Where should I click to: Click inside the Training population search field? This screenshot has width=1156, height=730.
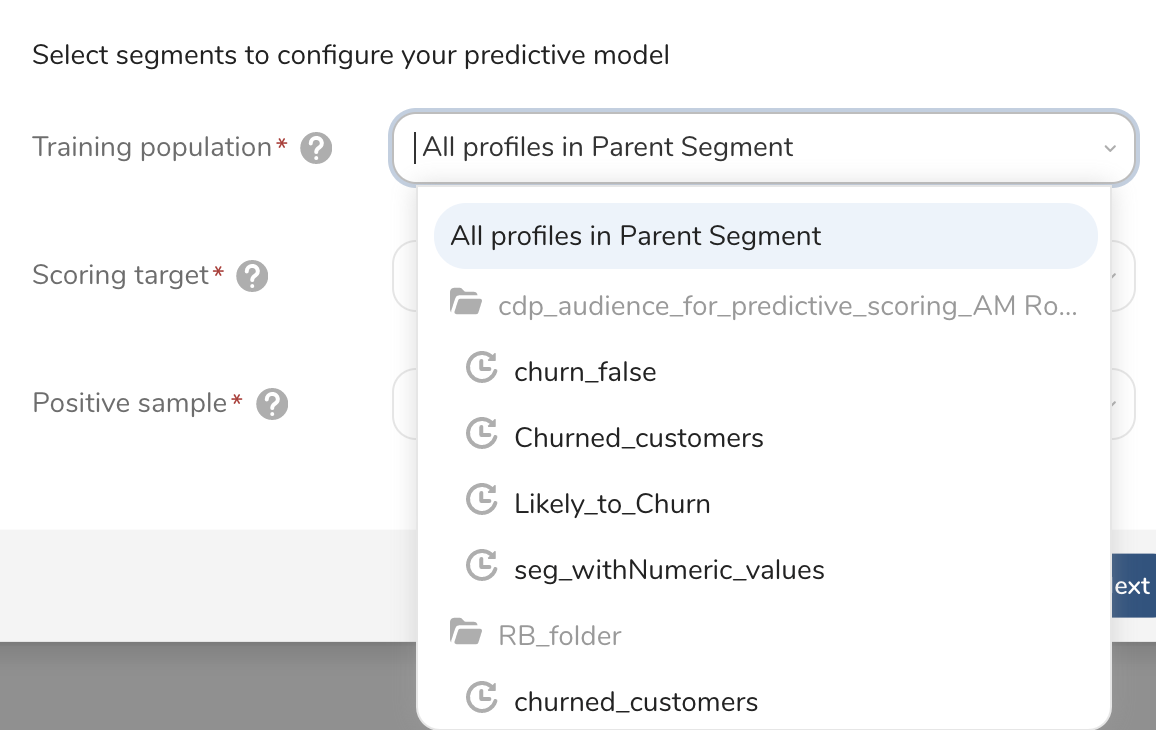740,148
